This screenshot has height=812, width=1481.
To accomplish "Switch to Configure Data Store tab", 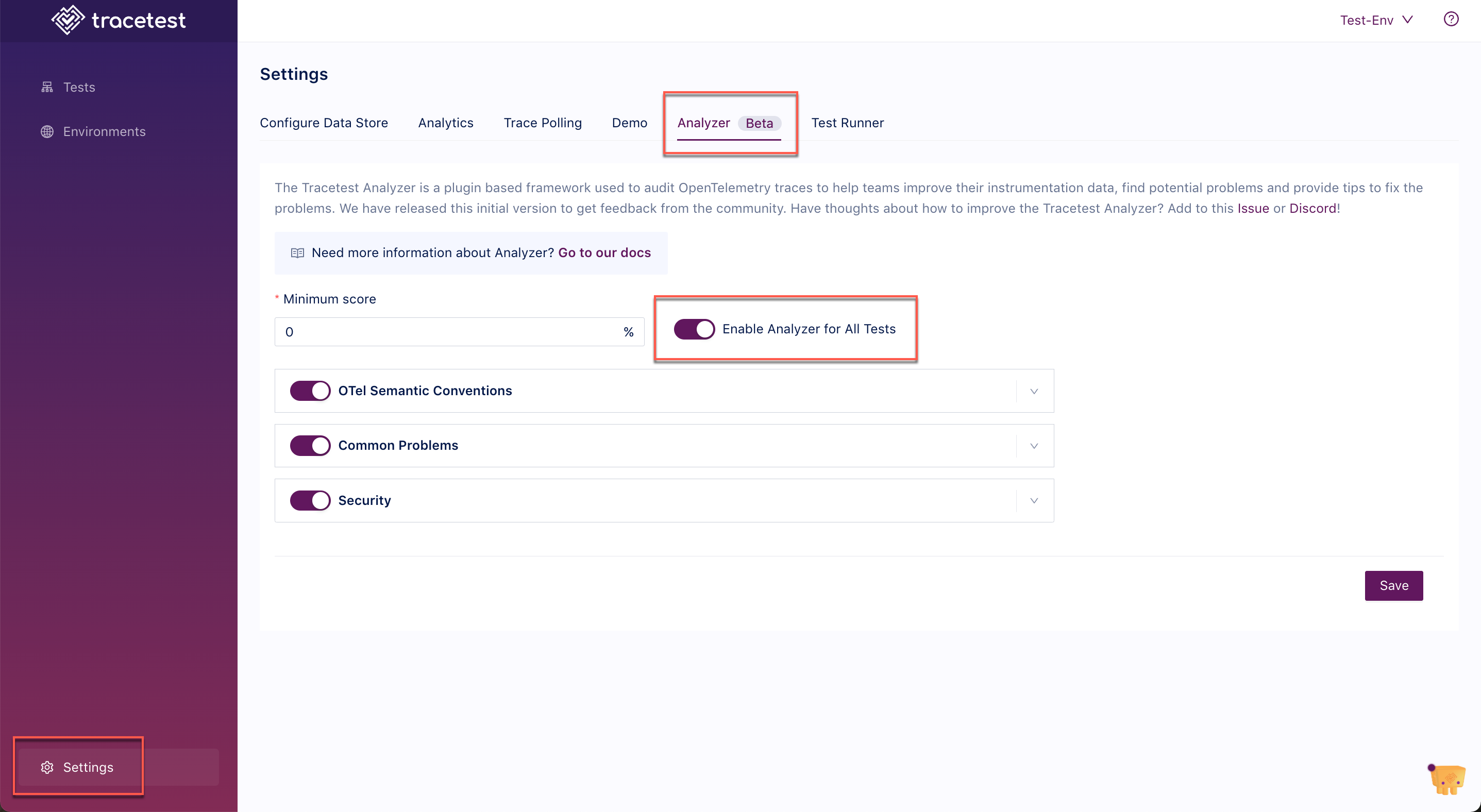I will [324, 123].
